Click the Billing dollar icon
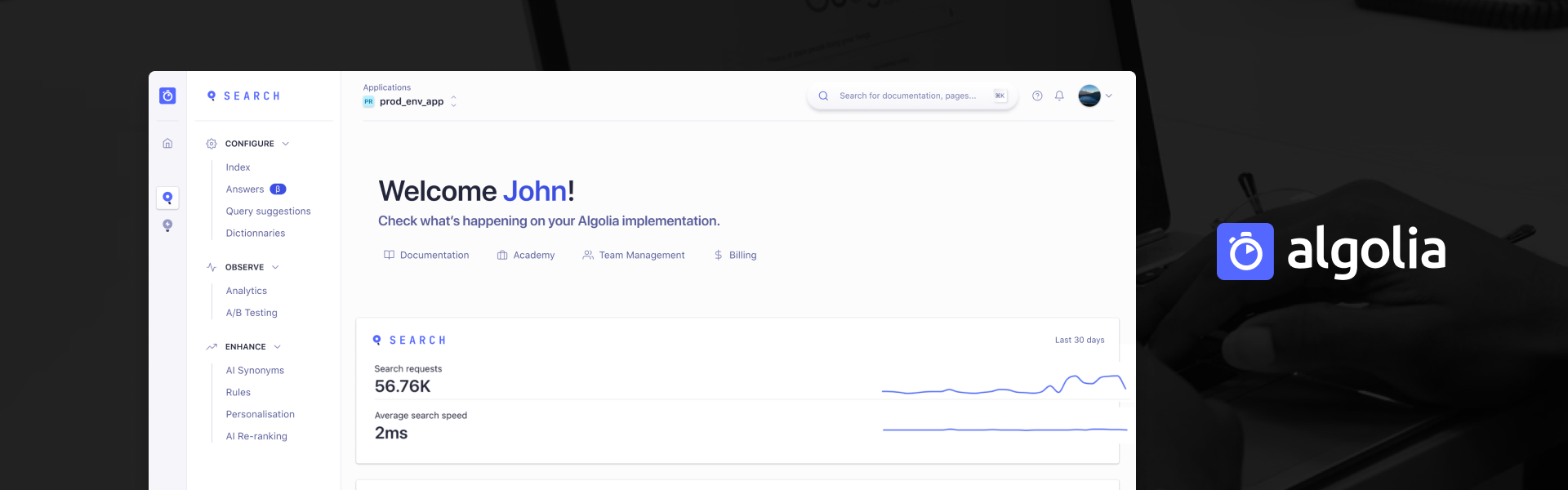Screen dimensions: 1568x490 719,255
